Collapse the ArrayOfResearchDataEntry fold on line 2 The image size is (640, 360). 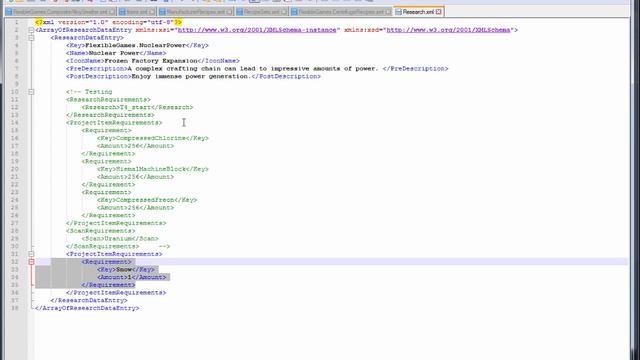click(31, 30)
